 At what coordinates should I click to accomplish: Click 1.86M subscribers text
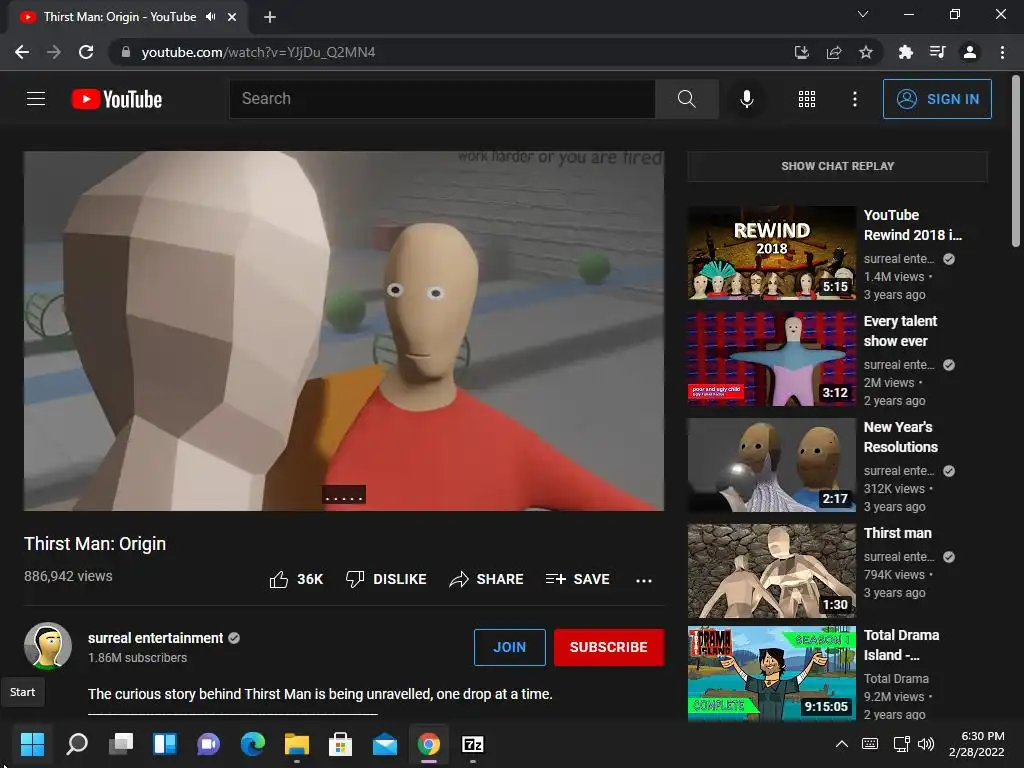click(x=137, y=658)
